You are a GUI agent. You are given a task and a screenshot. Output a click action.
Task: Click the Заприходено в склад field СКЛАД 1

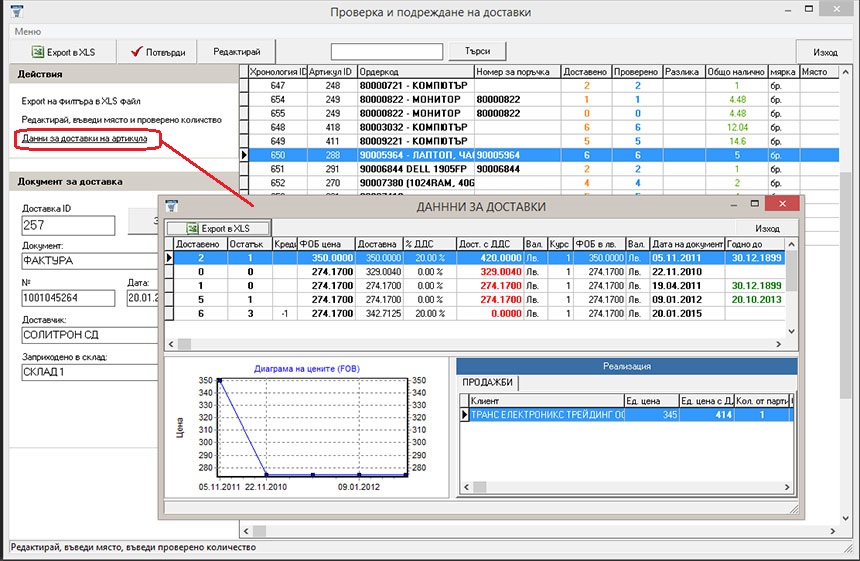tap(90, 372)
